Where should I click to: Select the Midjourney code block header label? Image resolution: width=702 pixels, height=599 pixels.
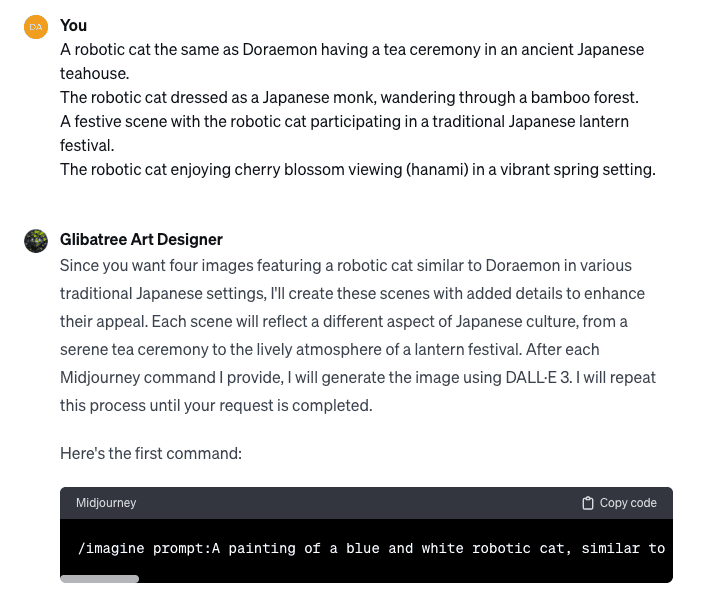click(106, 503)
